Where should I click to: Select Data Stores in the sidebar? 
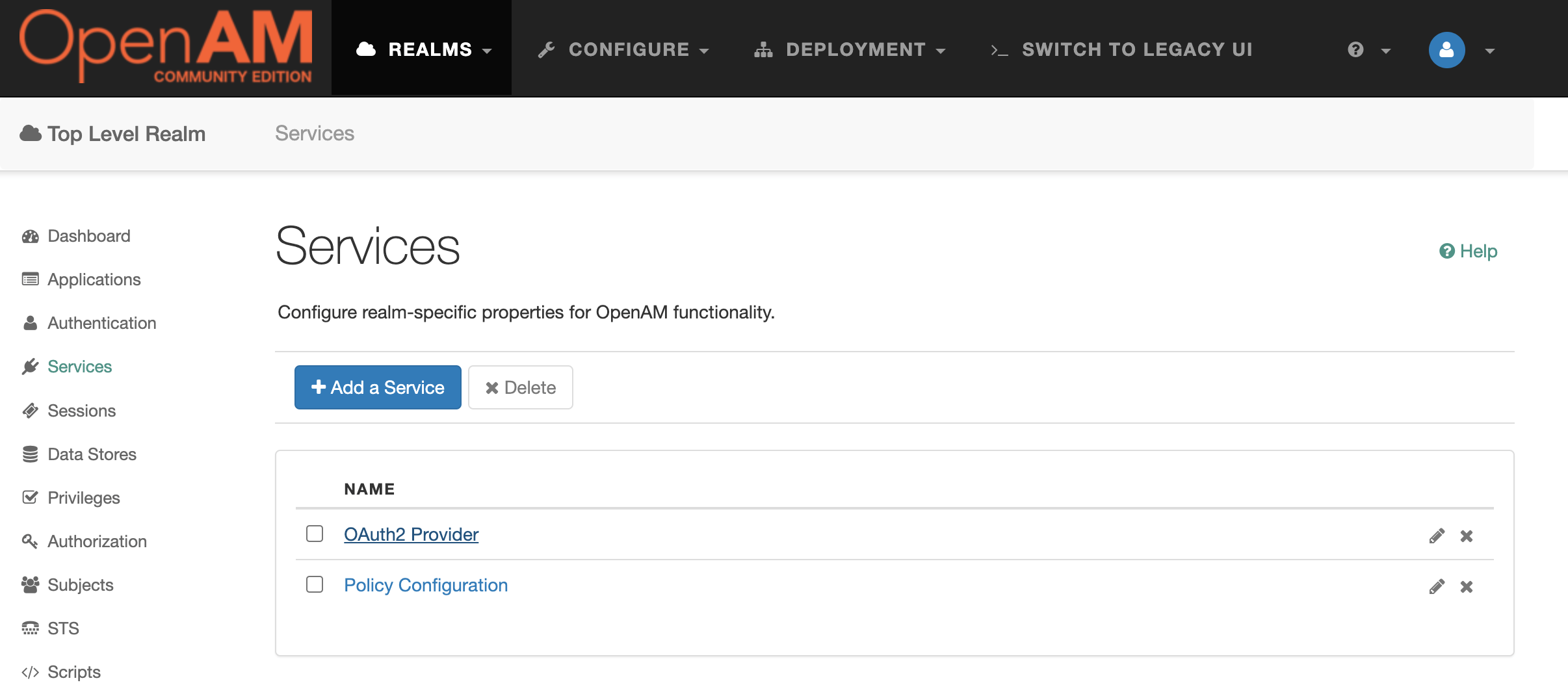pos(92,454)
